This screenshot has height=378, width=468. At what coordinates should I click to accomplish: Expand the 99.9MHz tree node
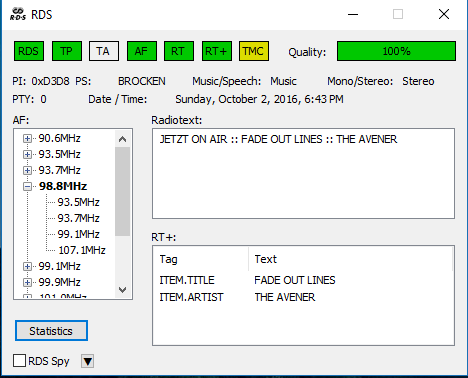pyautogui.click(x=27, y=282)
